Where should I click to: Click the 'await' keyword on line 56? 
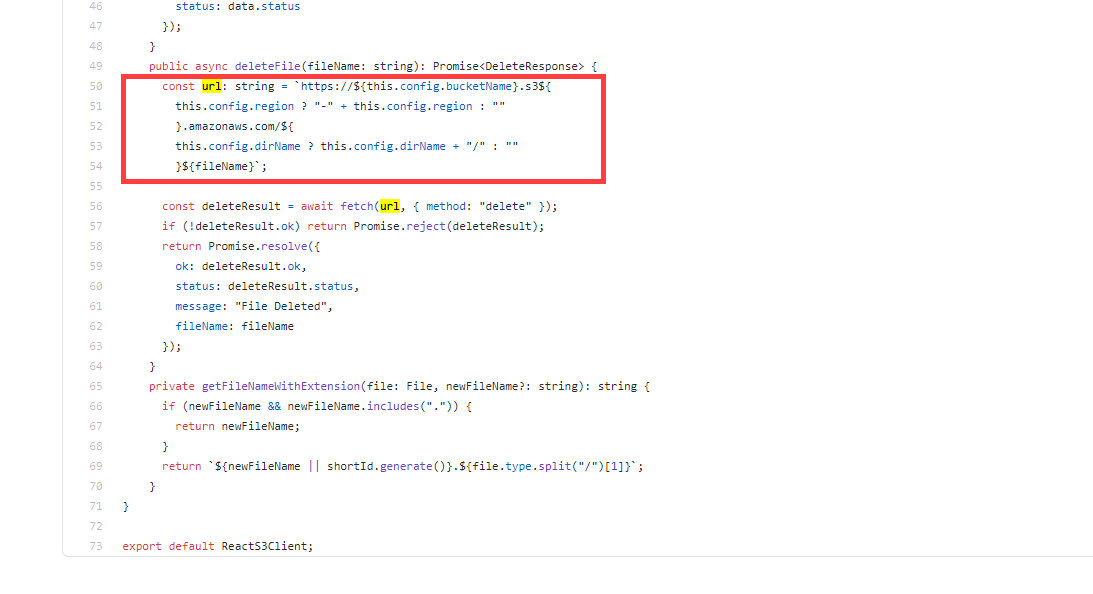(x=317, y=206)
